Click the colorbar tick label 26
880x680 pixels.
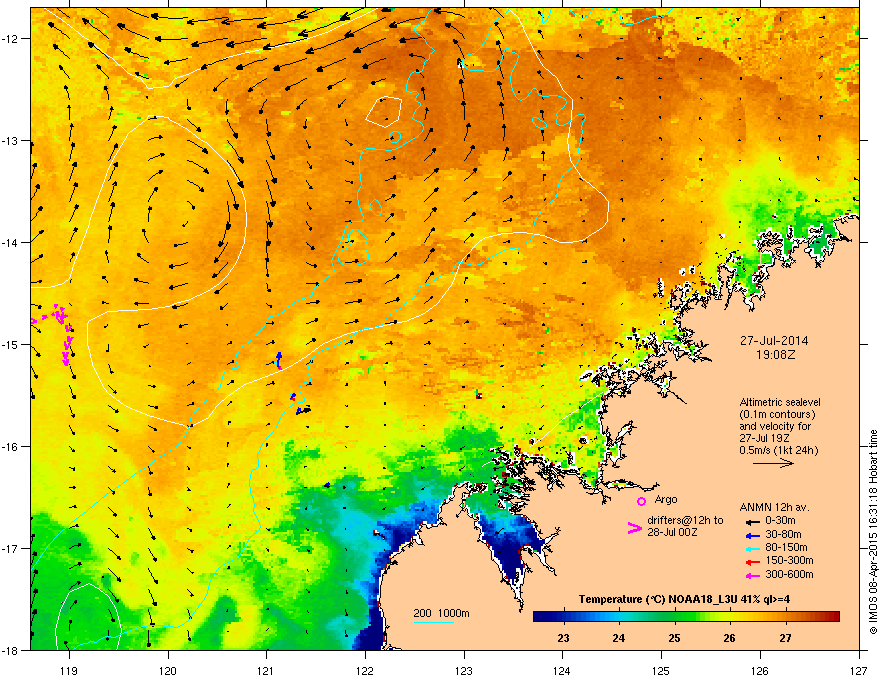(729, 638)
